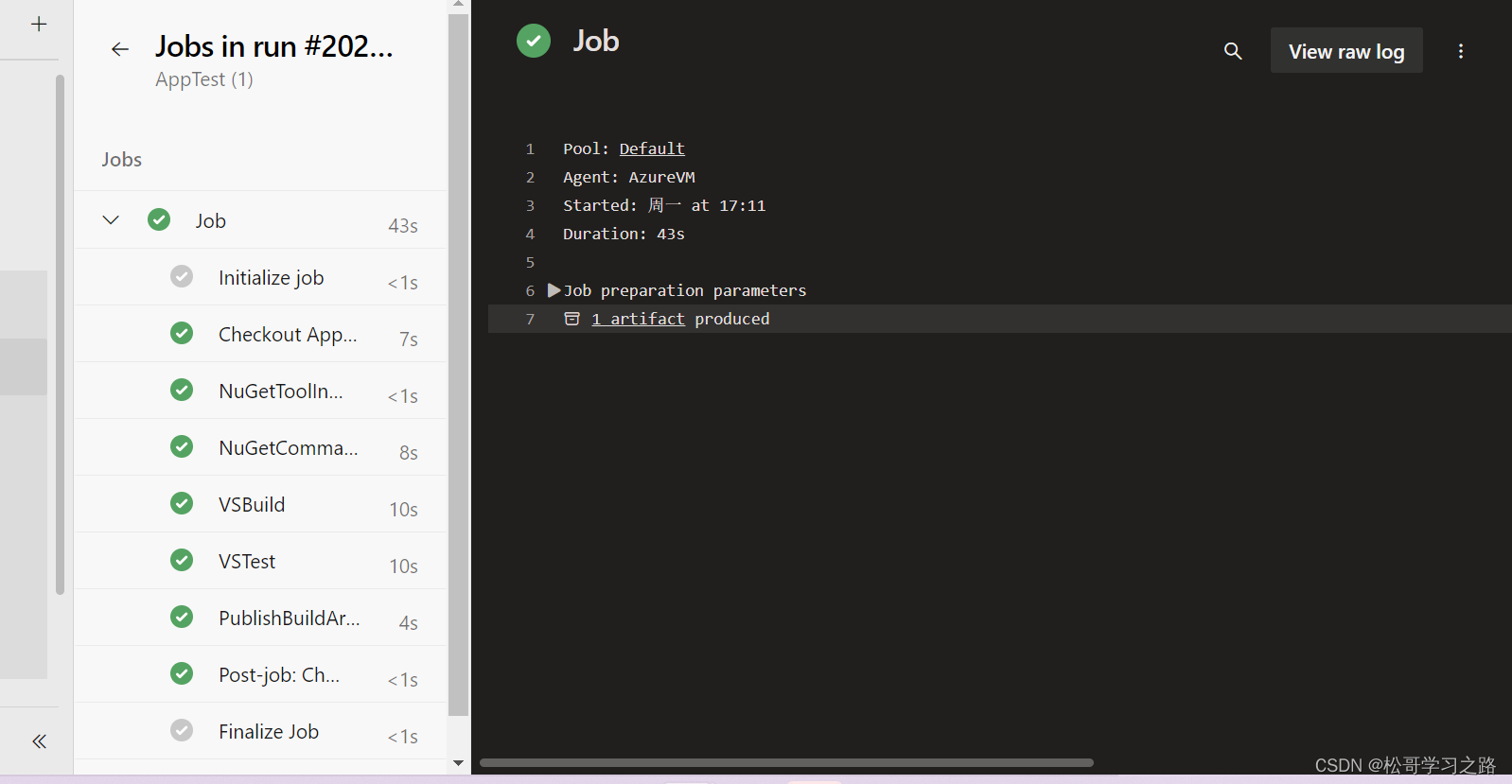Select the NuGetComma step
Viewport: 1512px width, 784px height.
tap(260, 447)
